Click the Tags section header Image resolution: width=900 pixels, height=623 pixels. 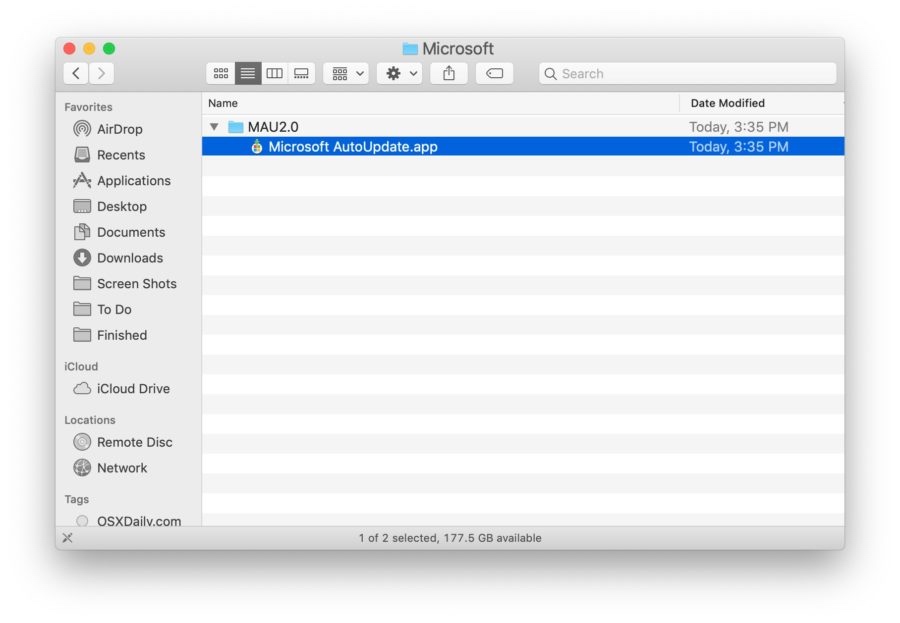click(77, 500)
